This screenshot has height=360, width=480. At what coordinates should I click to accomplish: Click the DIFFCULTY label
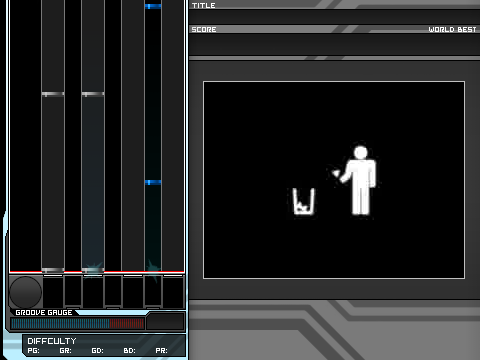(52, 341)
